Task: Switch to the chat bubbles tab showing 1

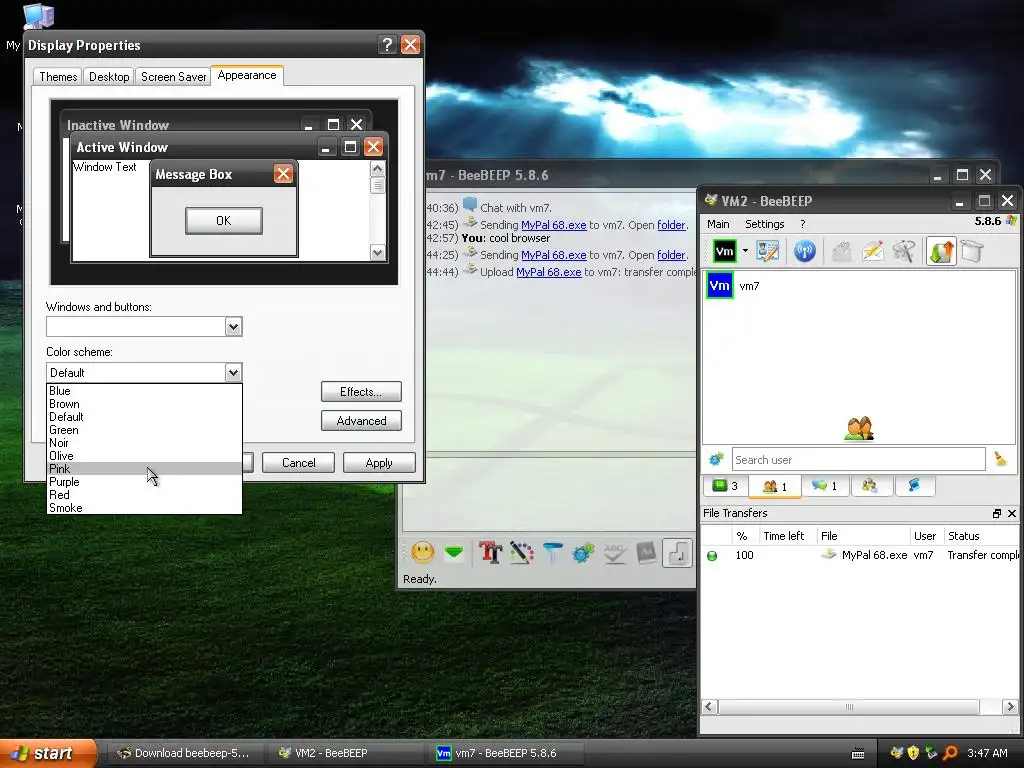Action: pyautogui.click(x=824, y=486)
